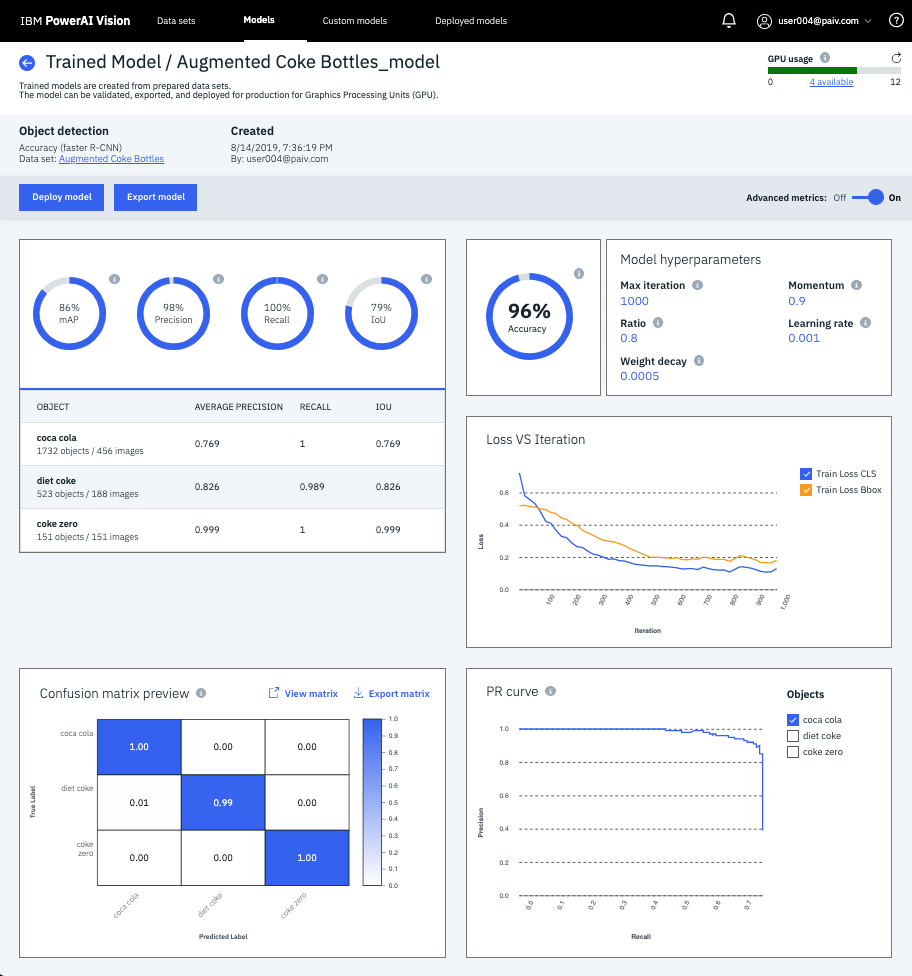Click the AVERAGE PRECISION column header

click(x=238, y=407)
